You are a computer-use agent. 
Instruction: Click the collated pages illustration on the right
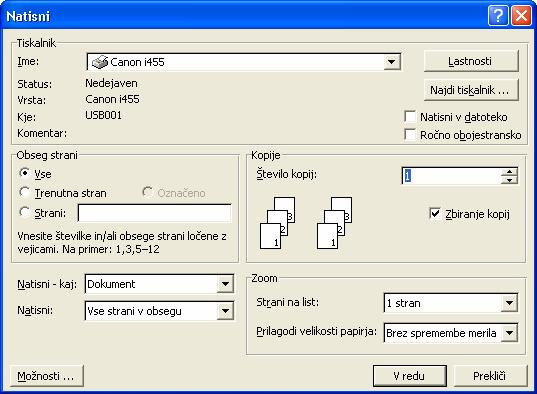(334, 223)
